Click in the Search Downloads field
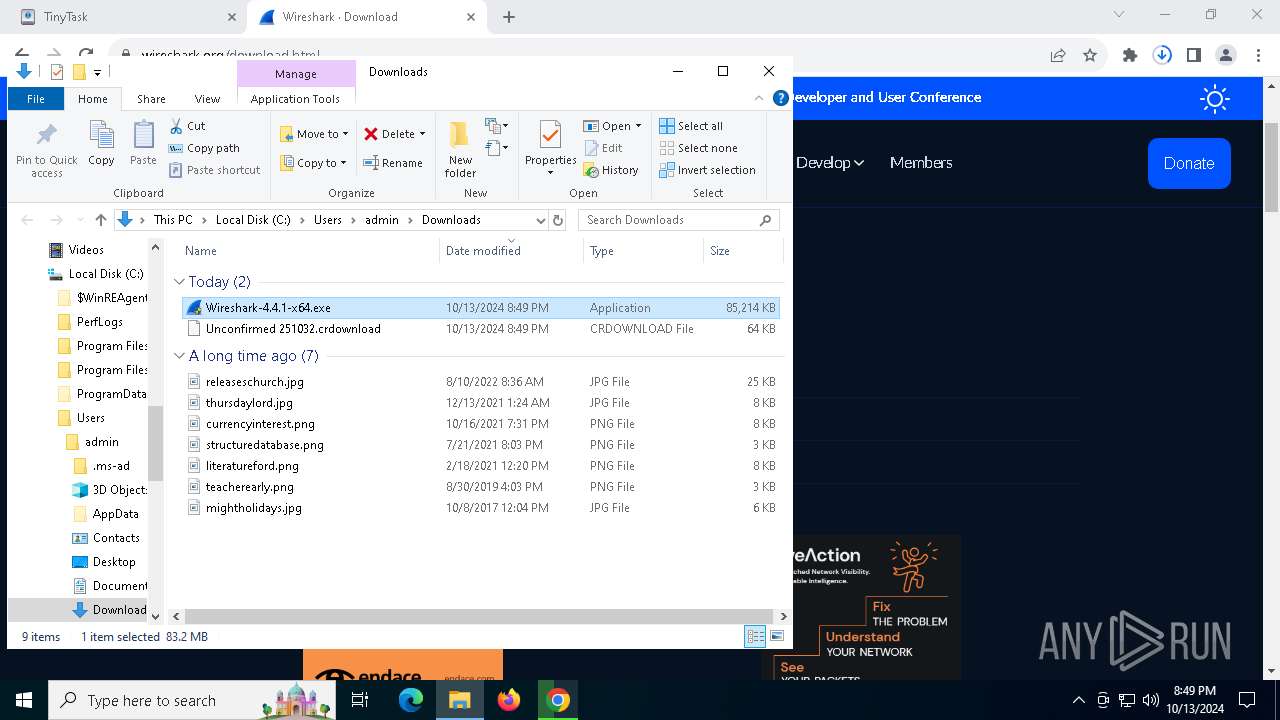 coord(669,220)
